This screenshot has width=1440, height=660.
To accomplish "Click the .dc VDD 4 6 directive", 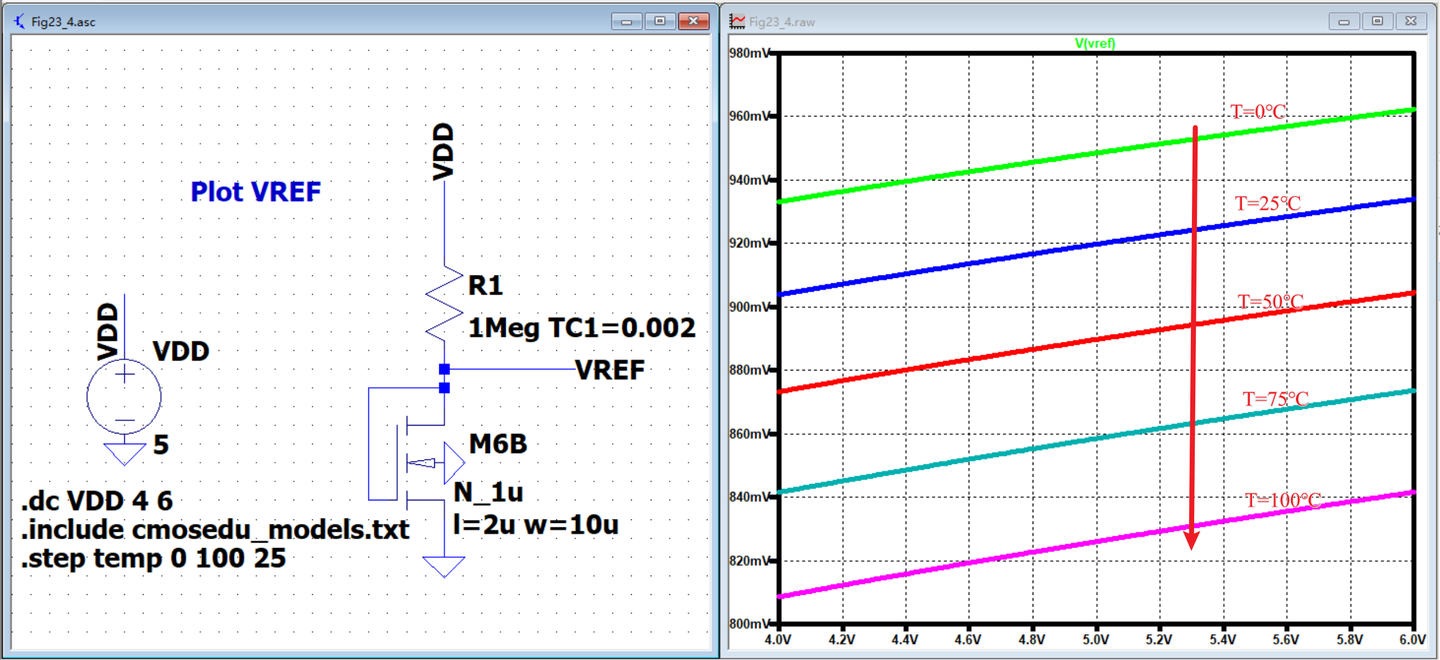I will (100, 500).
